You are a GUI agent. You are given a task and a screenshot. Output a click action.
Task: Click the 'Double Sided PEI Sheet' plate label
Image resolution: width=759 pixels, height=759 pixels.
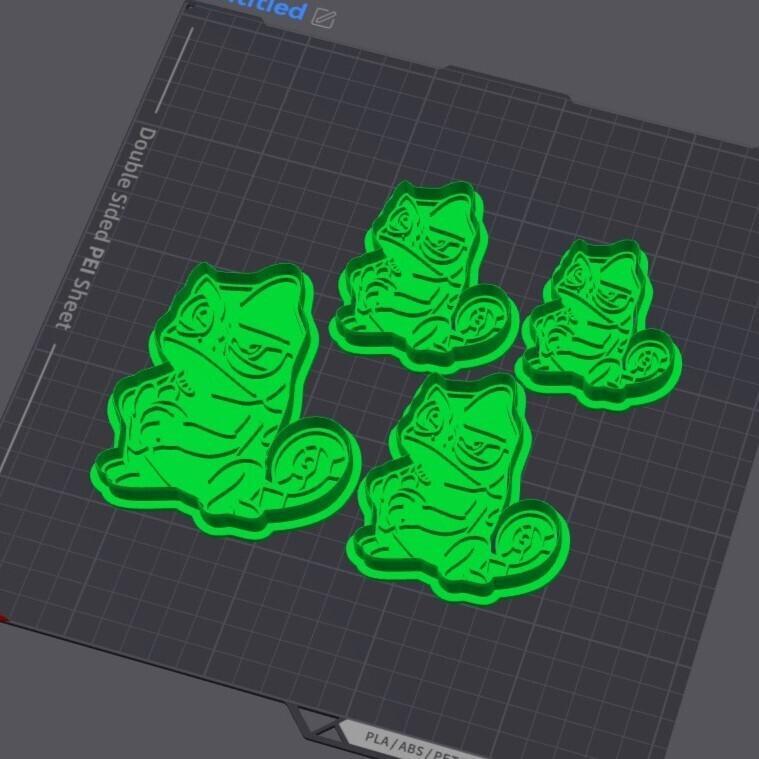click(x=106, y=229)
